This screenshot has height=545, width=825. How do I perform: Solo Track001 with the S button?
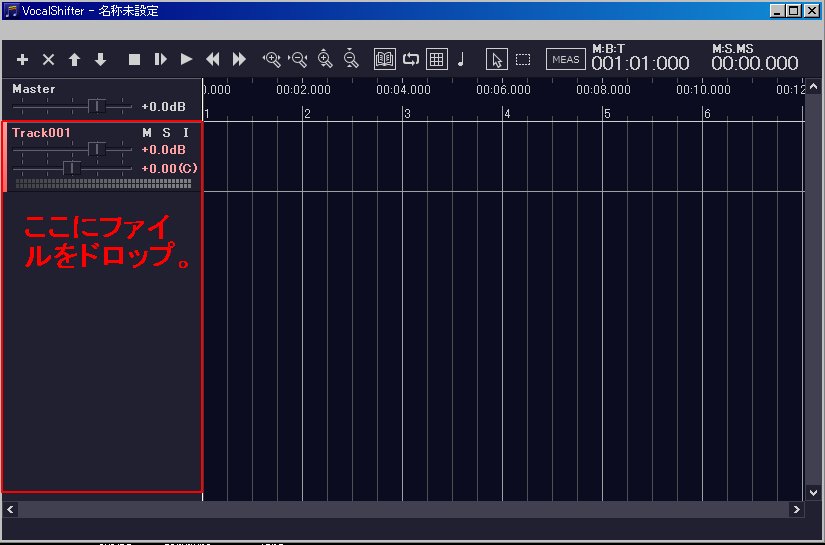point(166,133)
